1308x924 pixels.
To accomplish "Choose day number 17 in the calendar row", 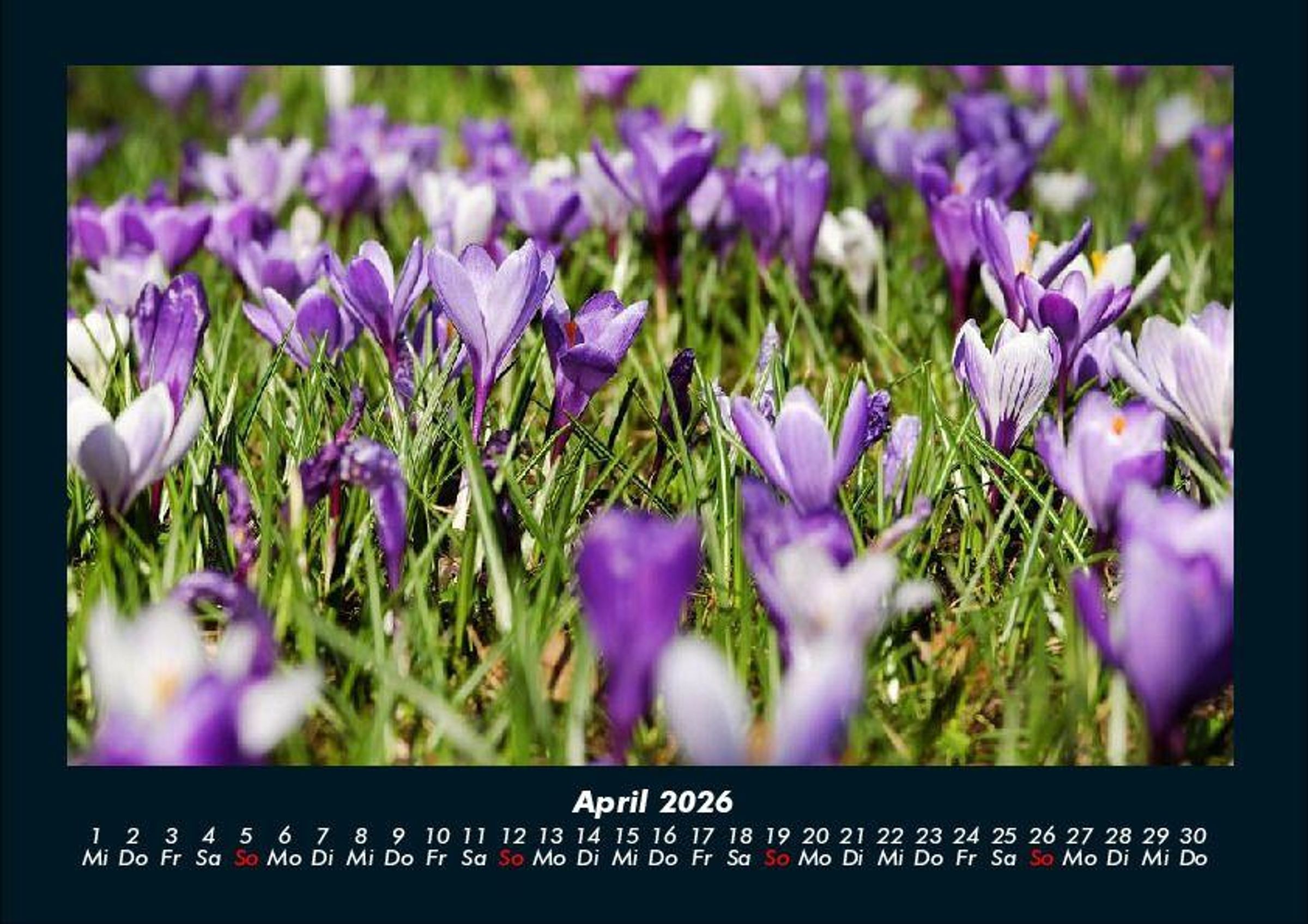I will click(702, 836).
